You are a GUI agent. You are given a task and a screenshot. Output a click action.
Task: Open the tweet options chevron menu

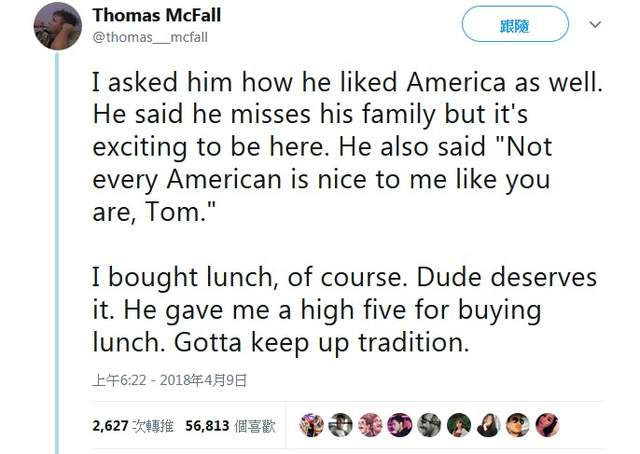coord(594,24)
